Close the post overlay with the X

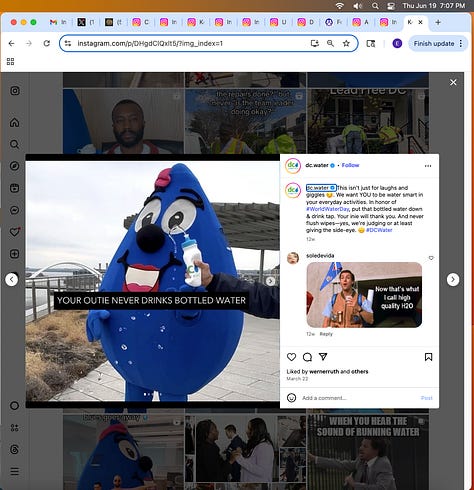(453, 82)
